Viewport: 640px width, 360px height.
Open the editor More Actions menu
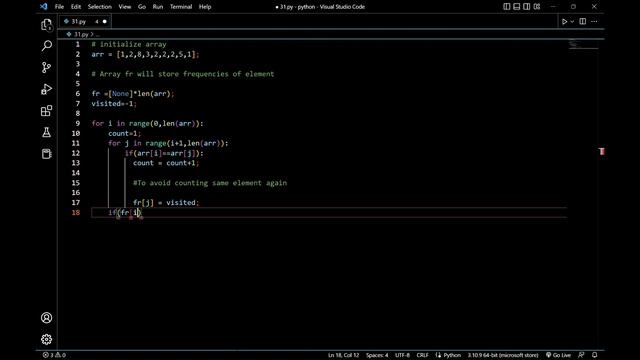click(594, 22)
